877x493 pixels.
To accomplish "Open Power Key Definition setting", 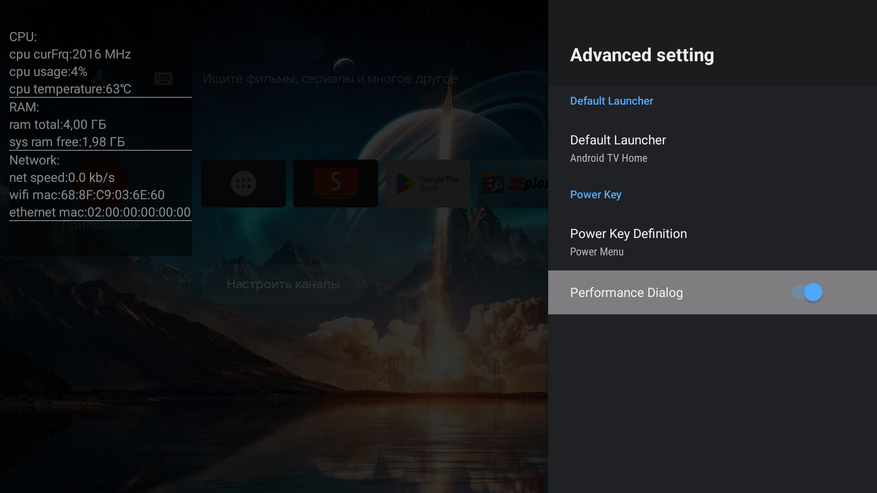I will (x=712, y=242).
